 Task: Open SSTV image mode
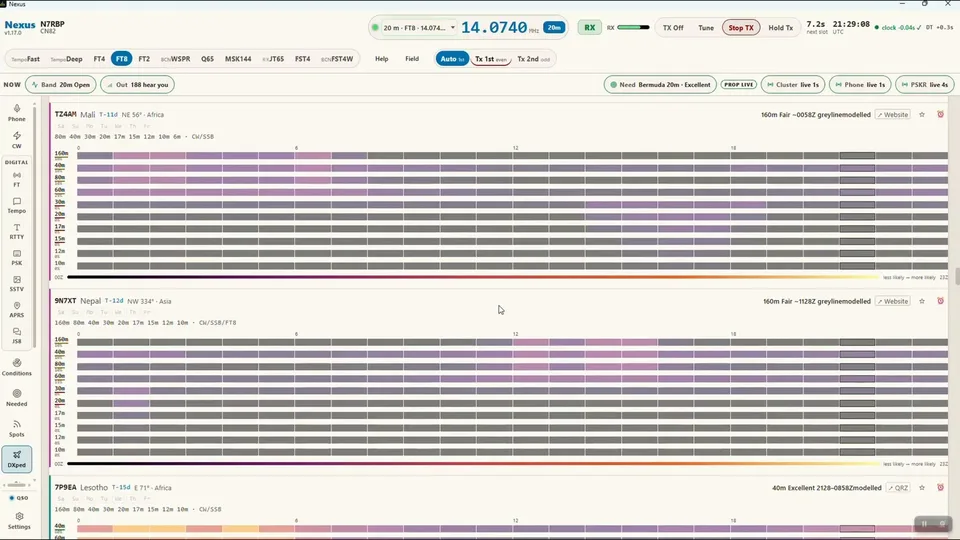point(17,283)
